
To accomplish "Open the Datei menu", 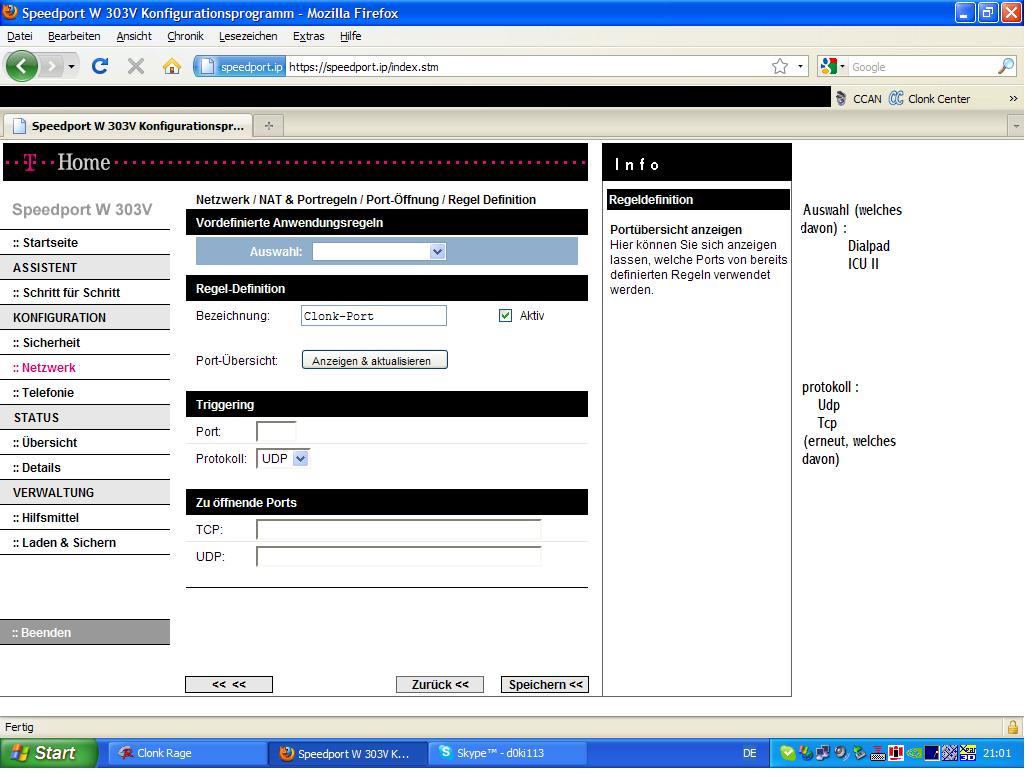I will [20, 36].
